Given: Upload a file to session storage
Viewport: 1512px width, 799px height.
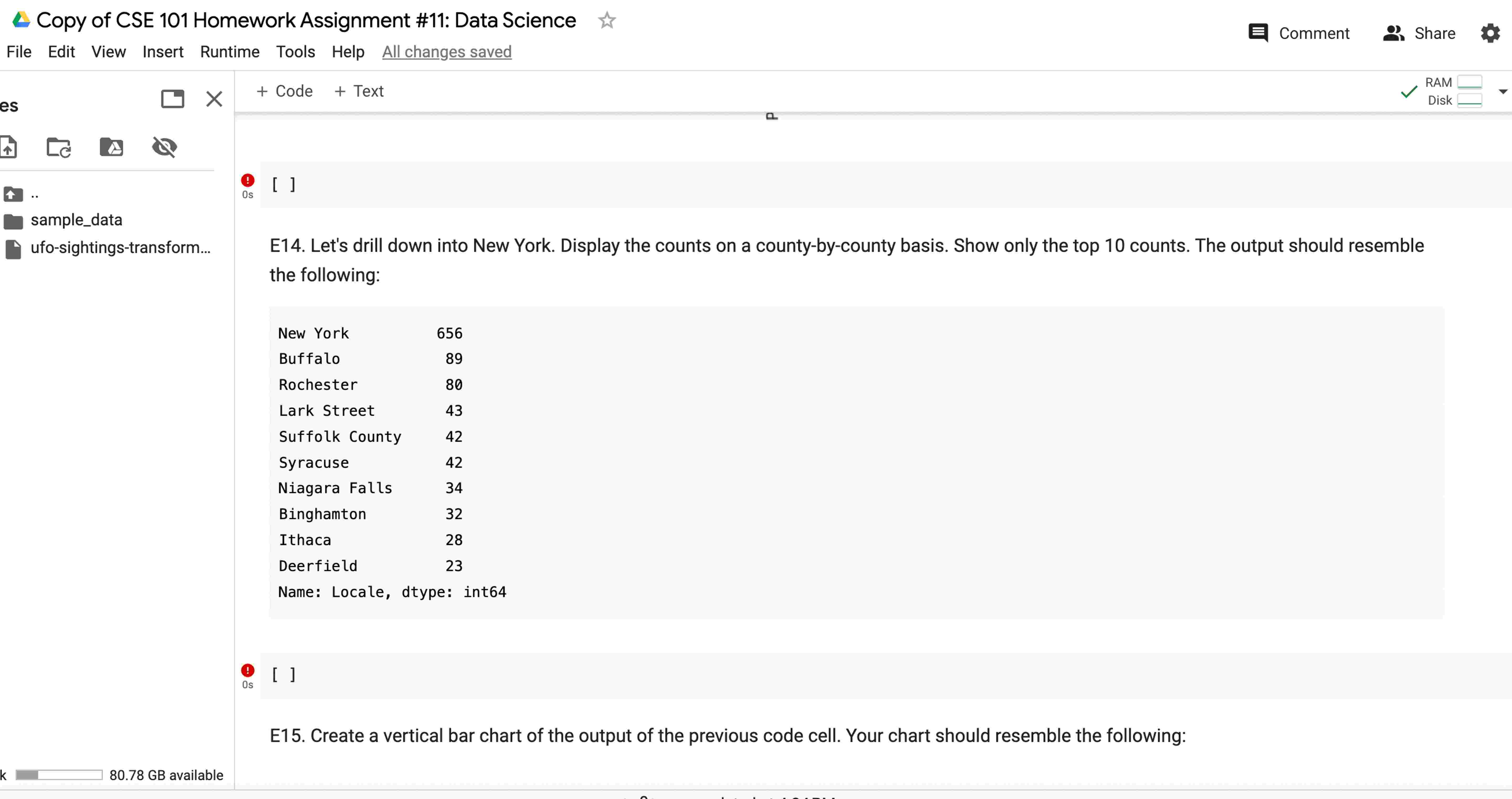Looking at the screenshot, I should 8,147.
